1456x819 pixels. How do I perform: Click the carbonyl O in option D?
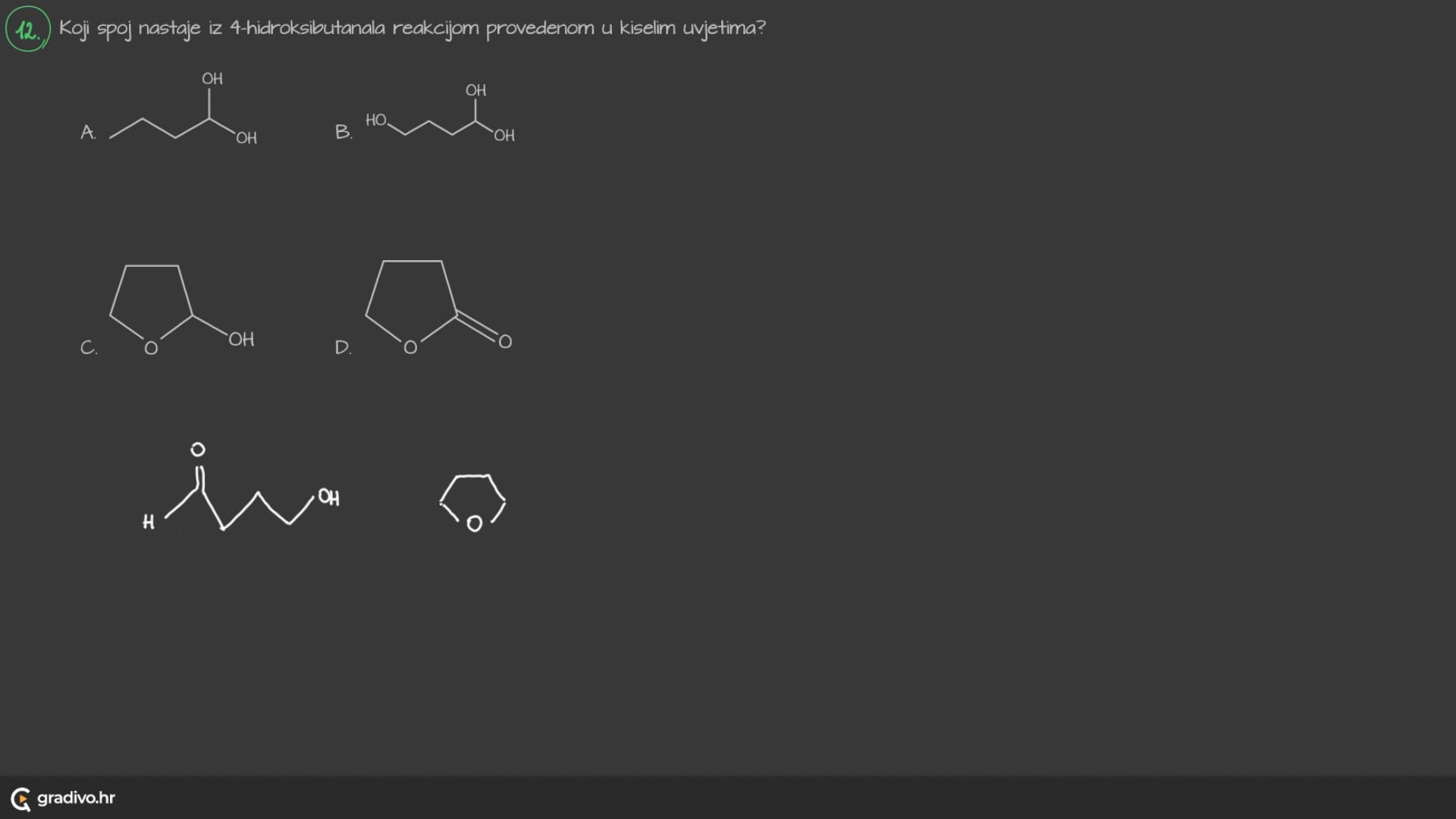505,342
